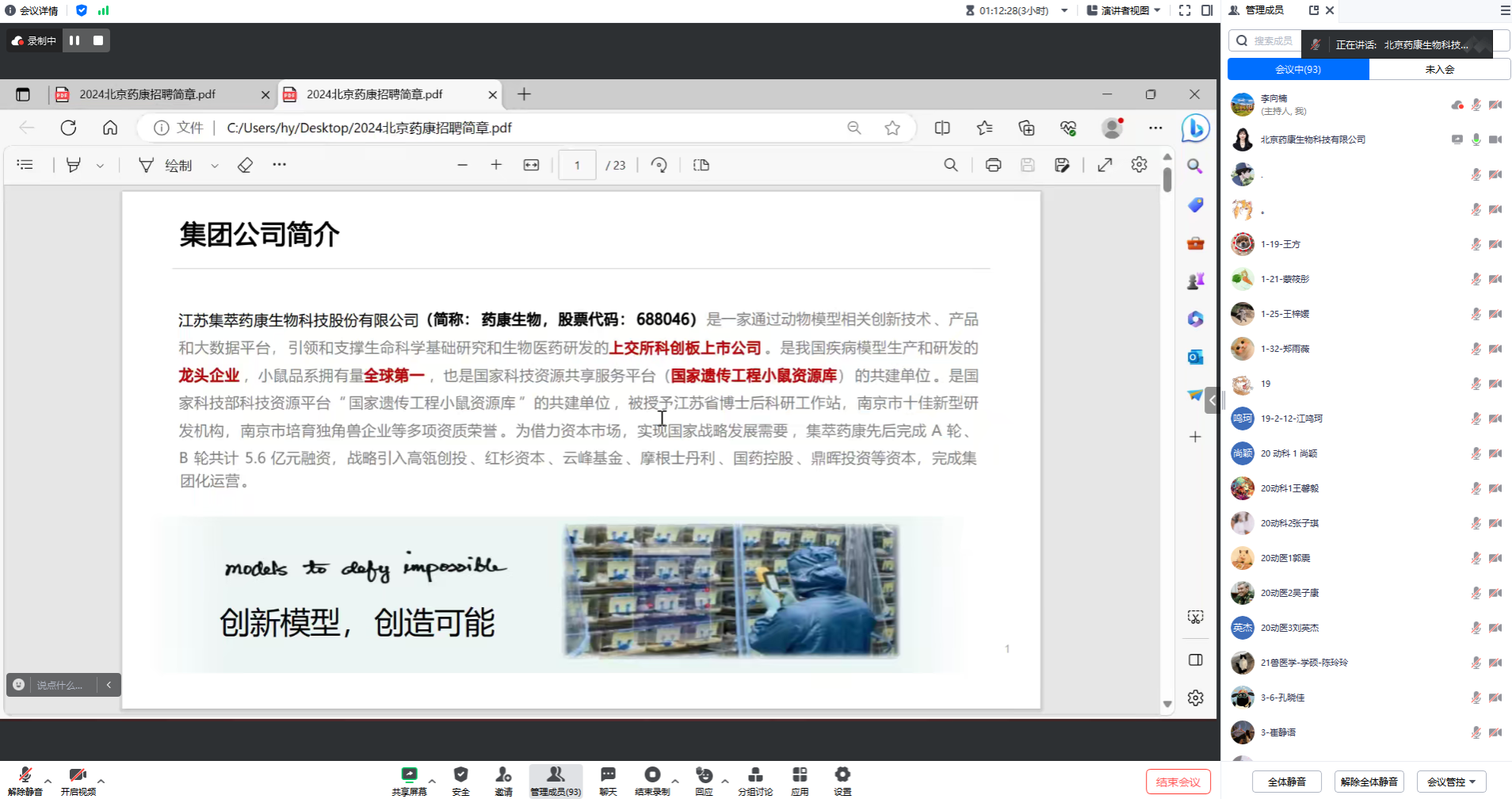Select the eraser tool in PDF toolbar
This screenshot has width=1512, height=799.
pyautogui.click(x=246, y=165)
